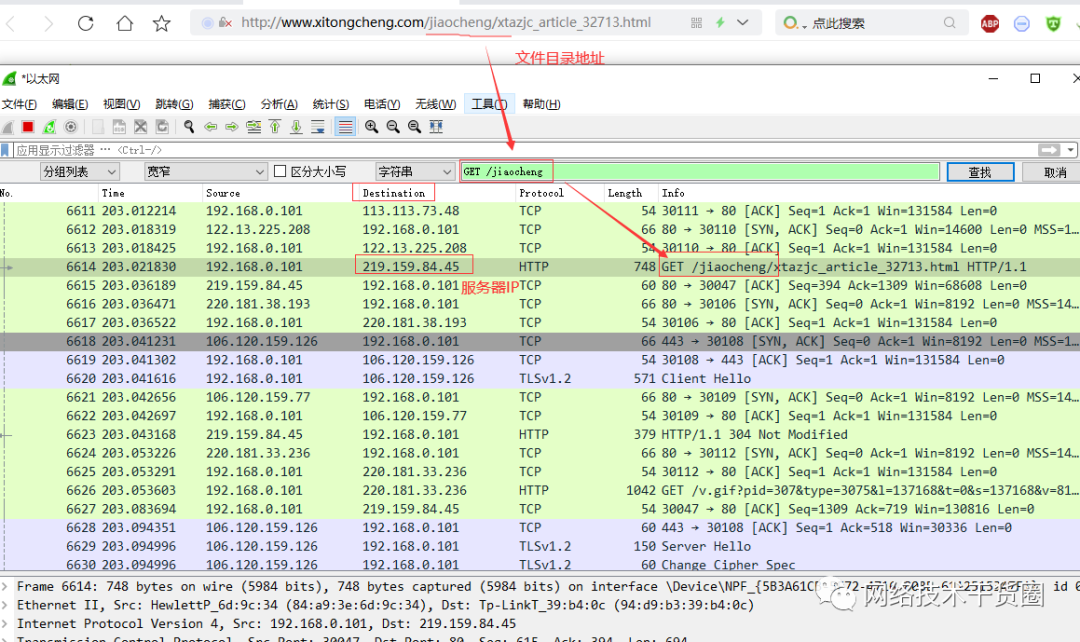Open the 编辑(E) menu
1080x642 pixels.
(x=70, y=104)
